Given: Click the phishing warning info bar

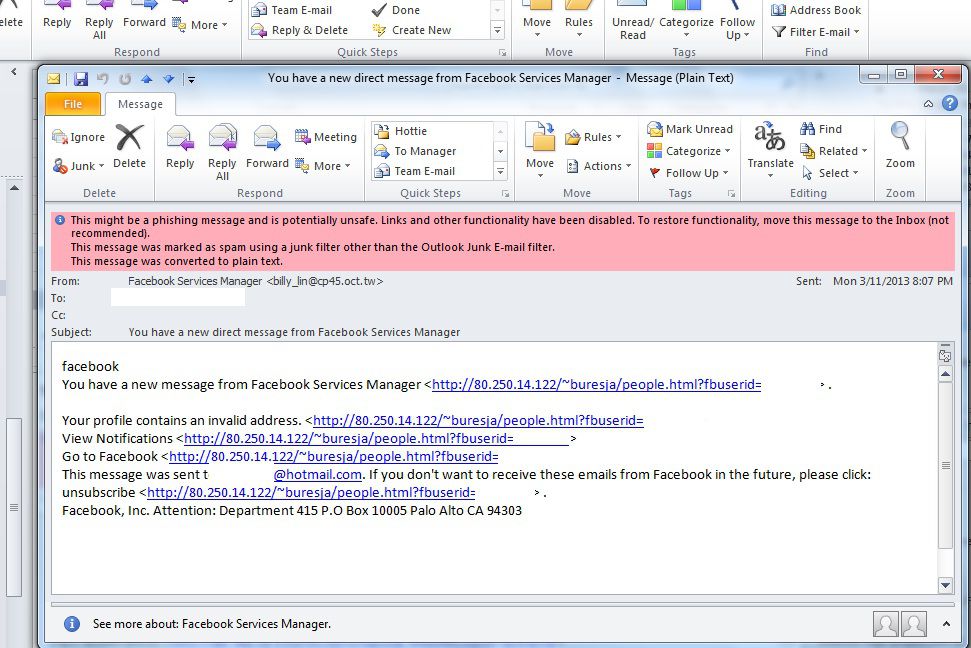Looking at the screenshot, I should 503,240.
